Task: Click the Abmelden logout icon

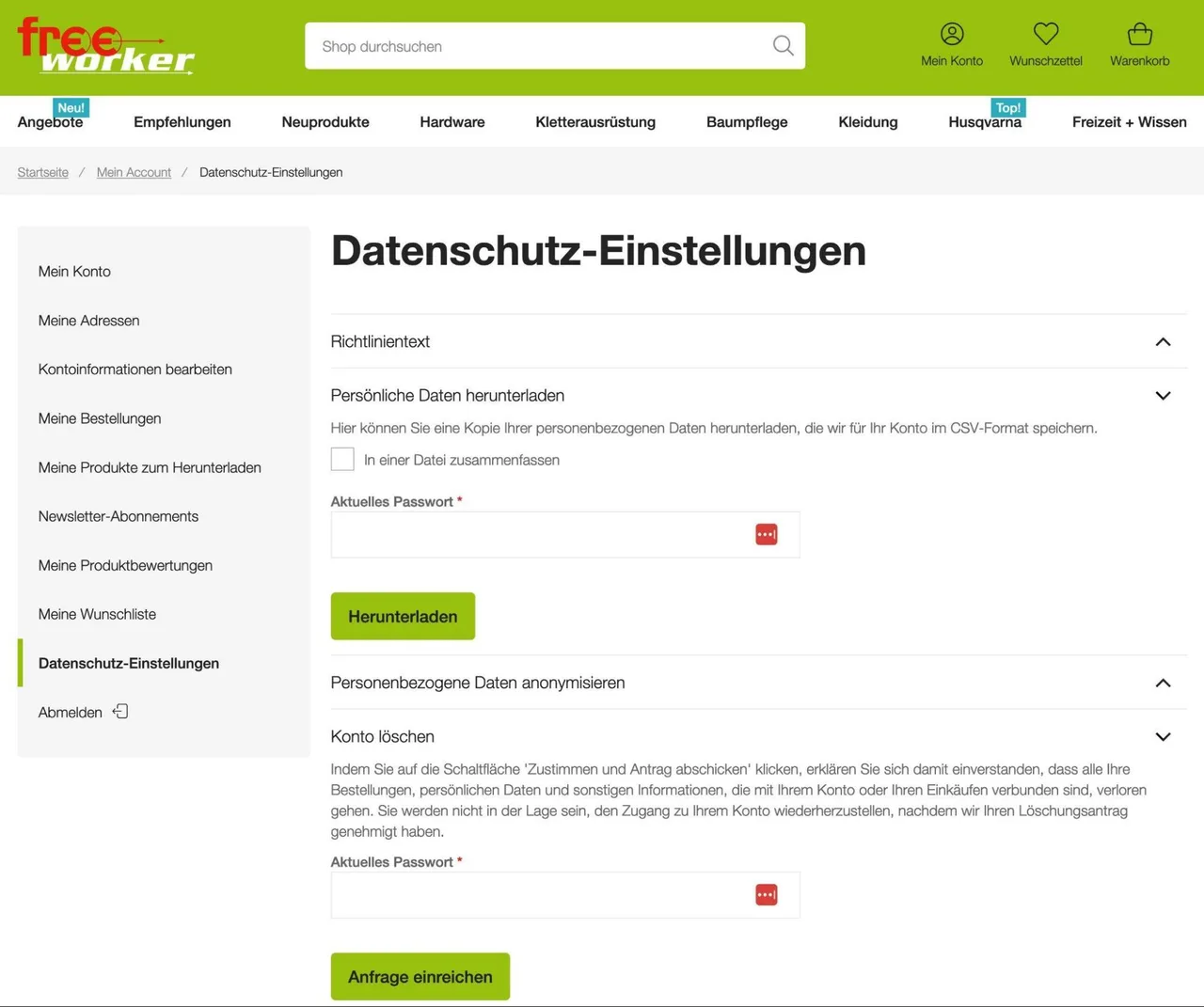Action: click(x=120, y=712)
